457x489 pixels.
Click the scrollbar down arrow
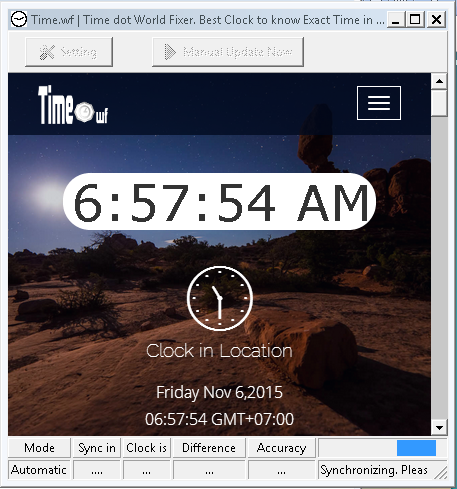[x=439, y=427]
